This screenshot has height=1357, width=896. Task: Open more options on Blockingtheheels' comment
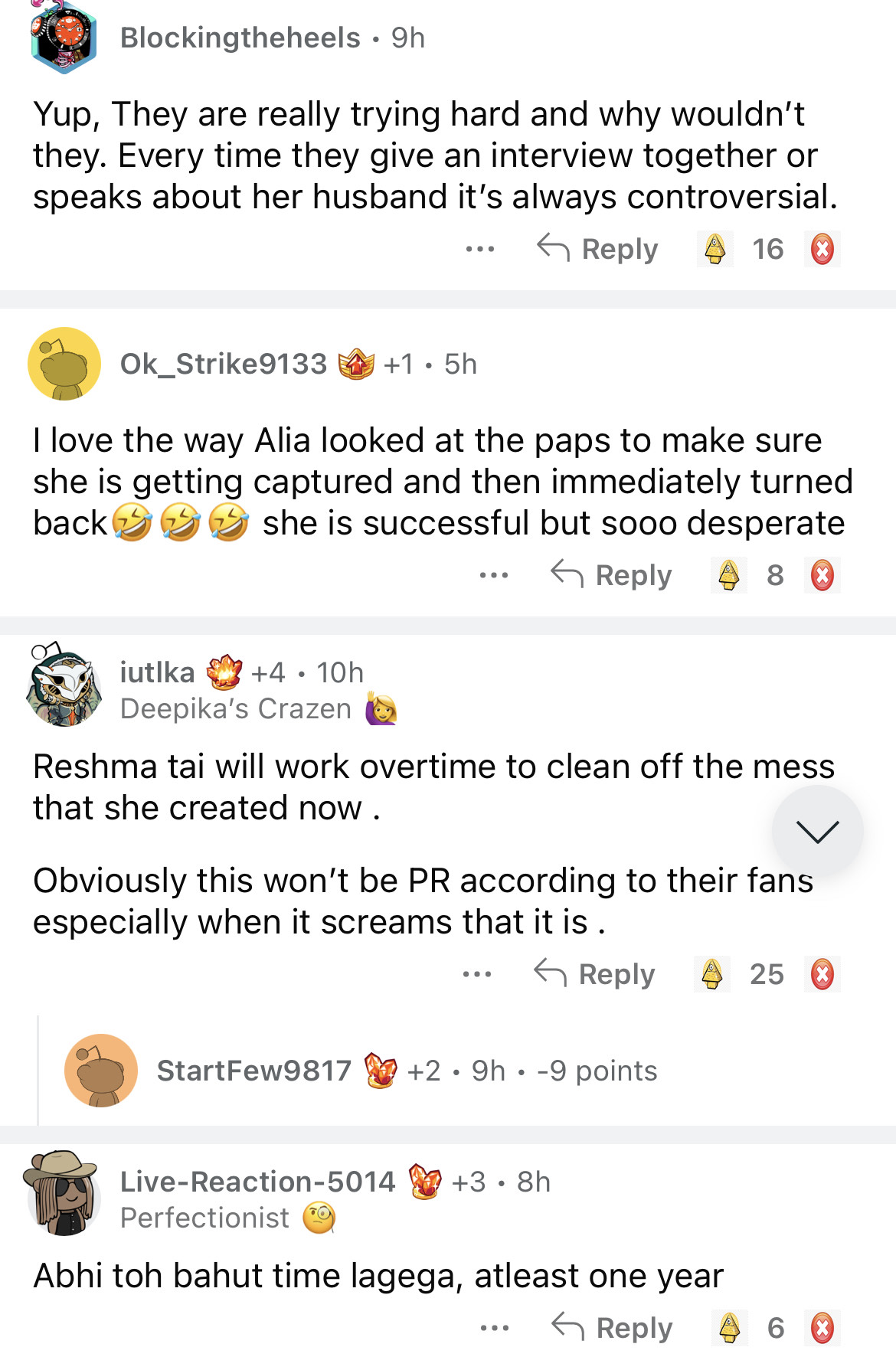tap(479, 249)
